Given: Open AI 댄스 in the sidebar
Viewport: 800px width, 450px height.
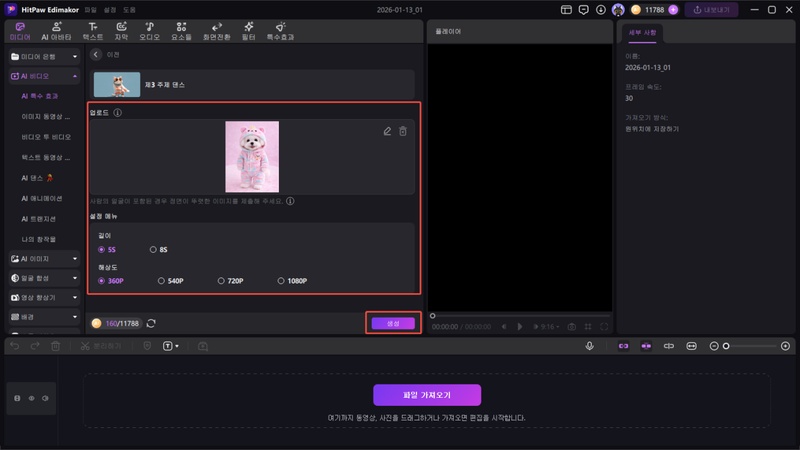Looking at the screenshot, I should pos(37,178).
